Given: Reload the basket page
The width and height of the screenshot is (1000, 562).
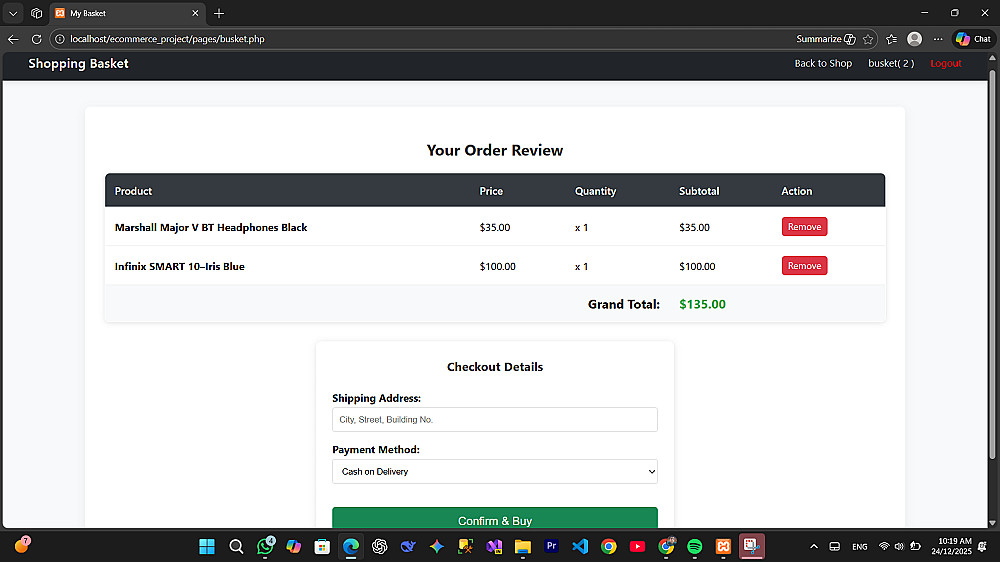Looking at the screenshot, I should pyautogui.click(x=36, y=39).
